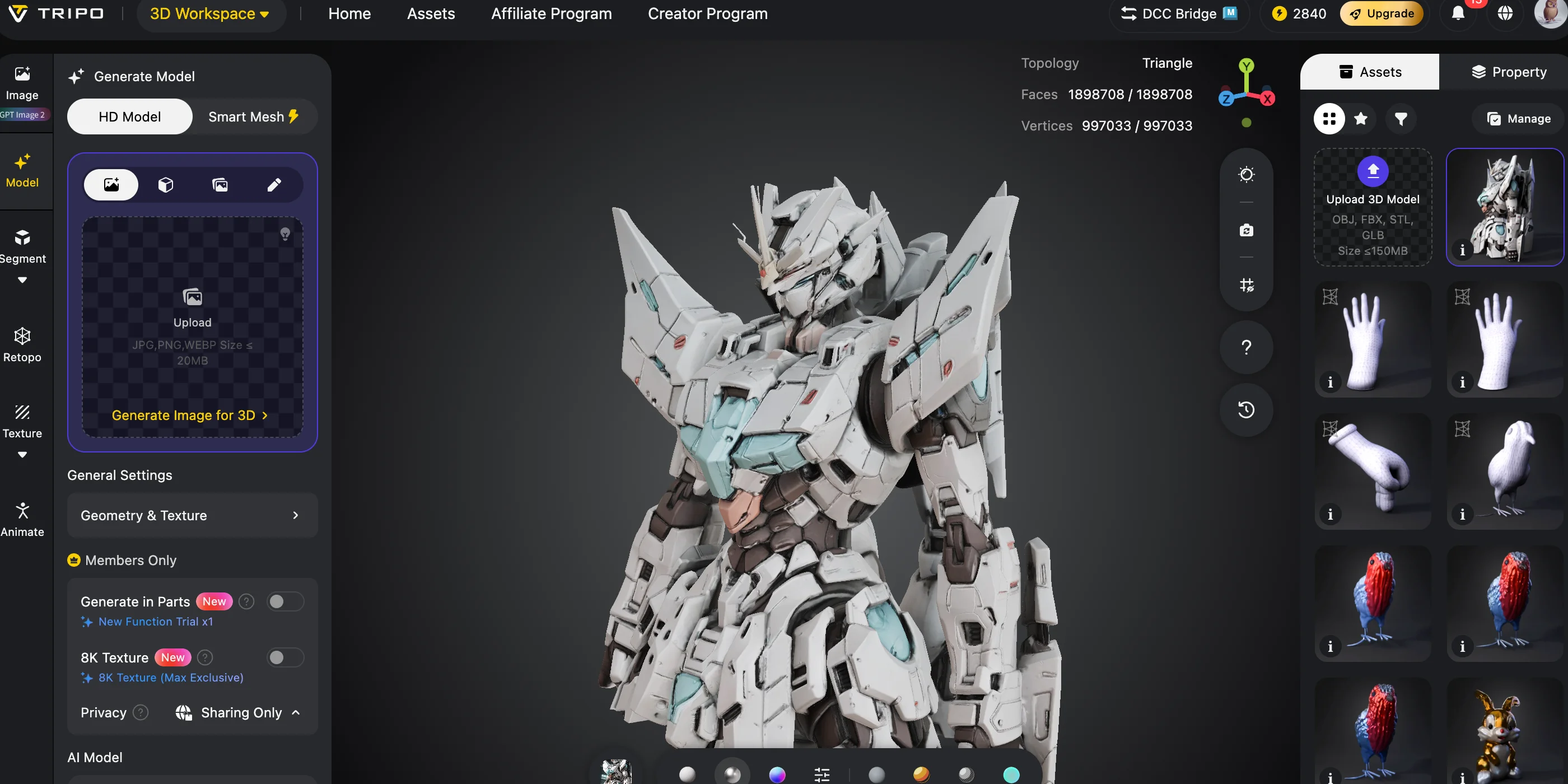This screenshot has height=784, width=1568.
Task: Click help icon next to 8K Texture
Action: click(205, 657)
